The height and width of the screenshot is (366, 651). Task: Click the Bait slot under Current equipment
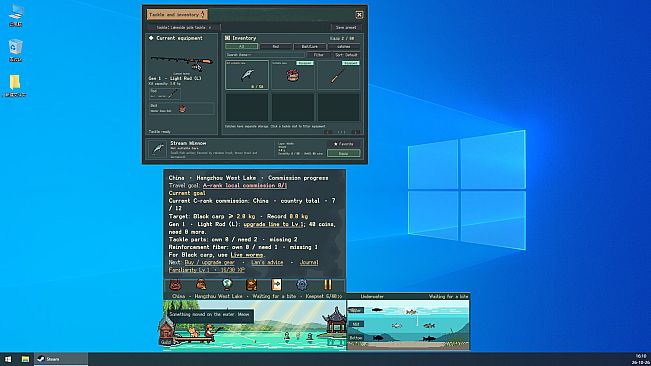click(182, 108)
